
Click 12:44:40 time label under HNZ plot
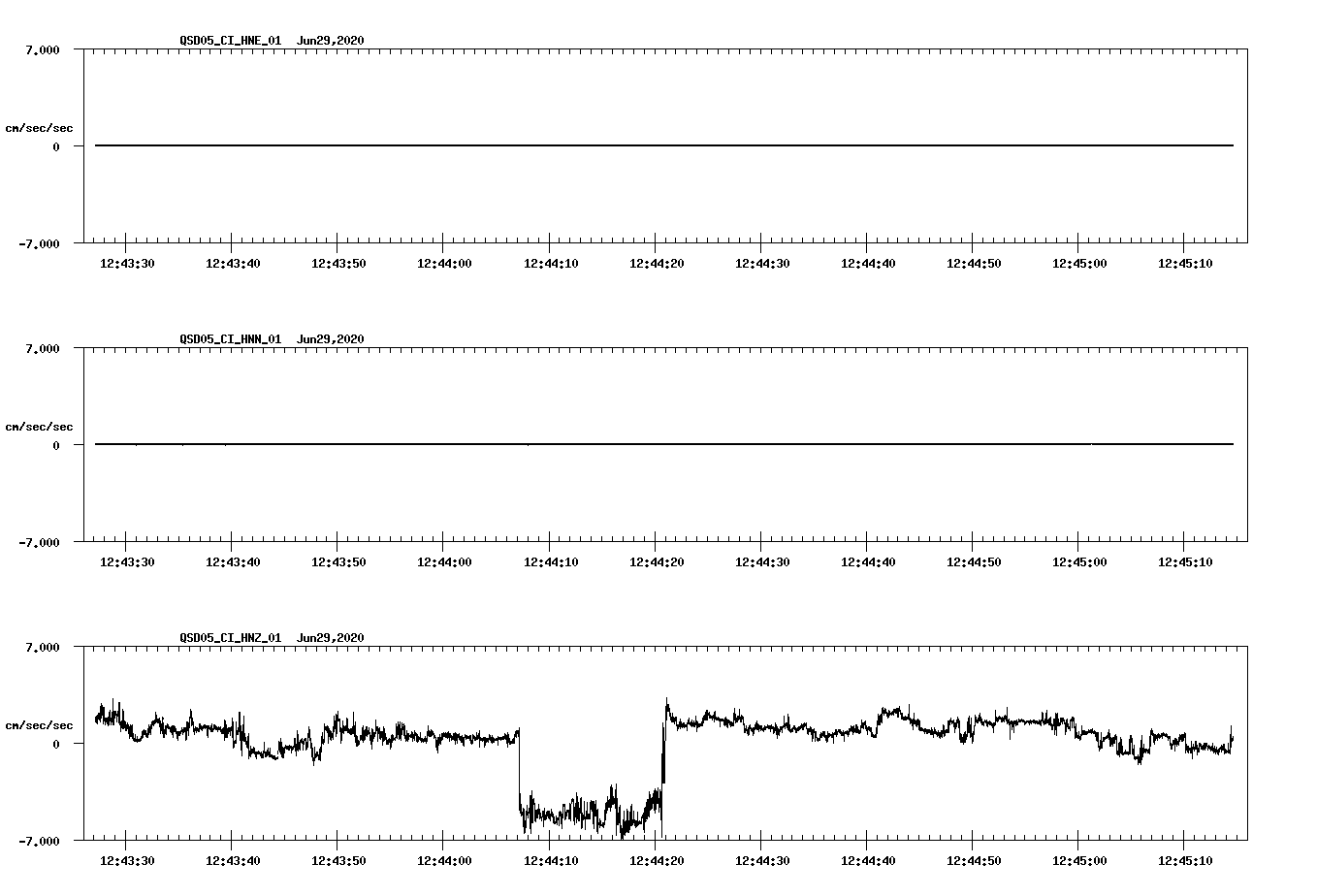coord(868,861)
